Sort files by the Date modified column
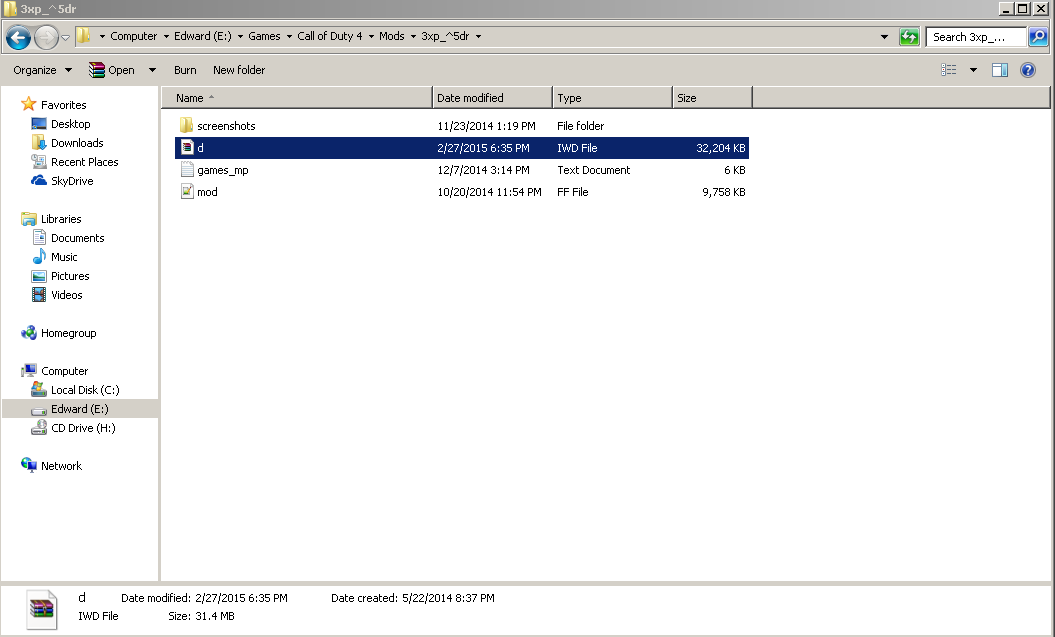 [x=470, y=98]
